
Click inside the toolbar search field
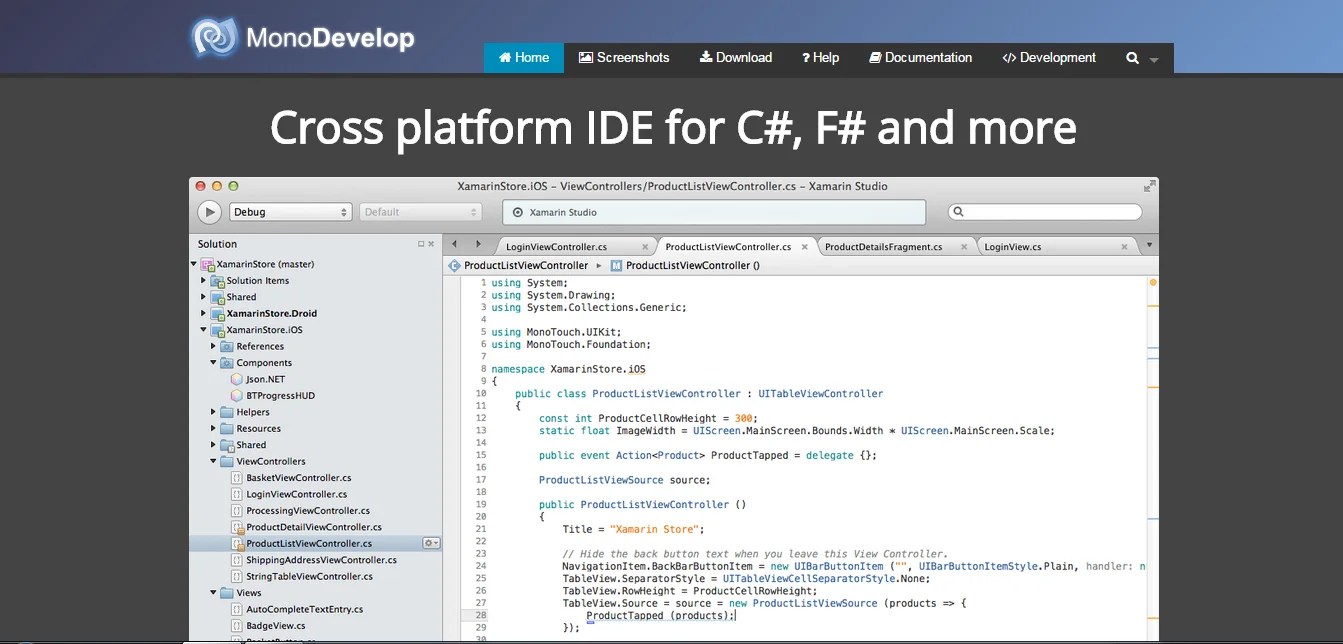[1045, 211]
